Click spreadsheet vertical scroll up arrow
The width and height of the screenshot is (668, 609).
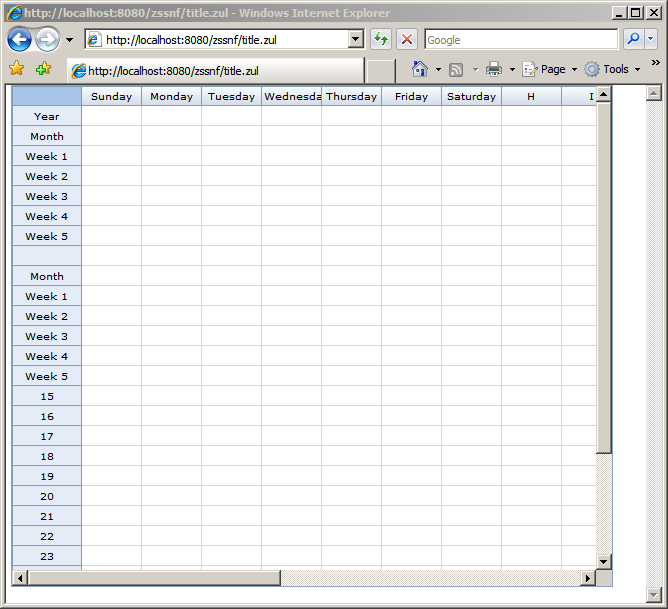[x=604, y=94]
